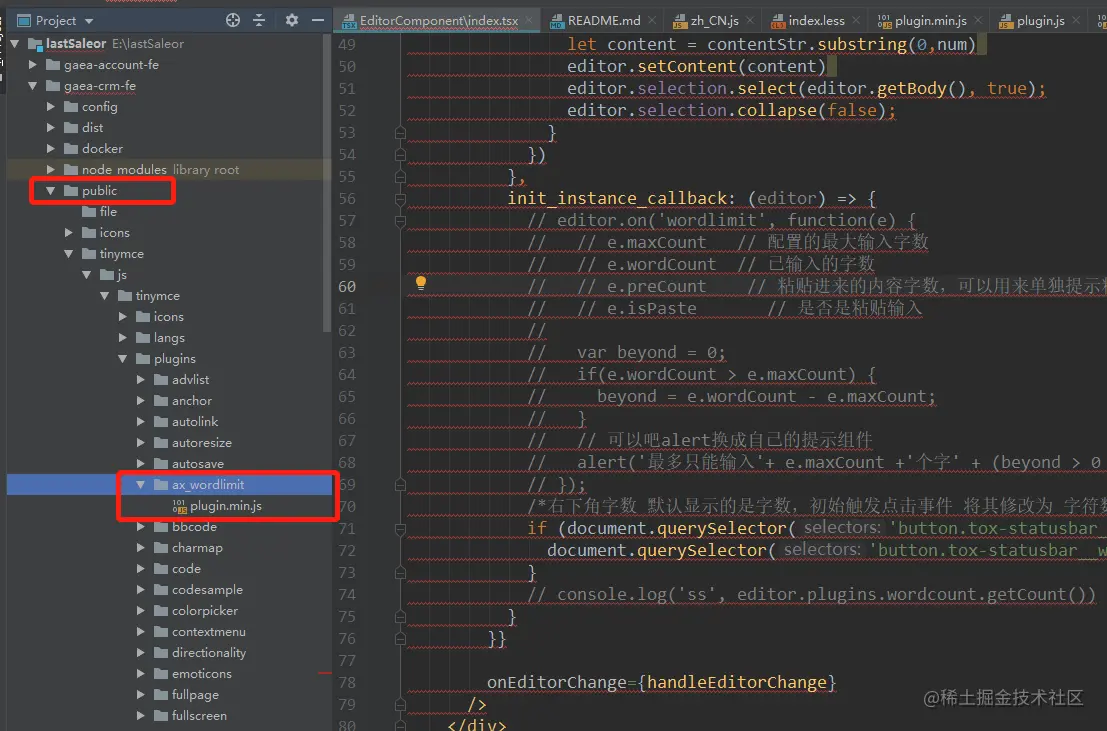Click line number 60 in gutter
Screen dimensions: 1107x731
[347, 287]
